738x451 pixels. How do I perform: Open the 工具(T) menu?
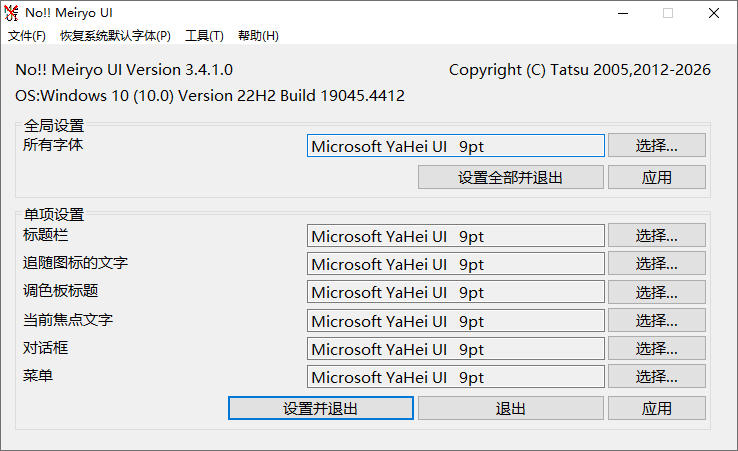[204, 36]
